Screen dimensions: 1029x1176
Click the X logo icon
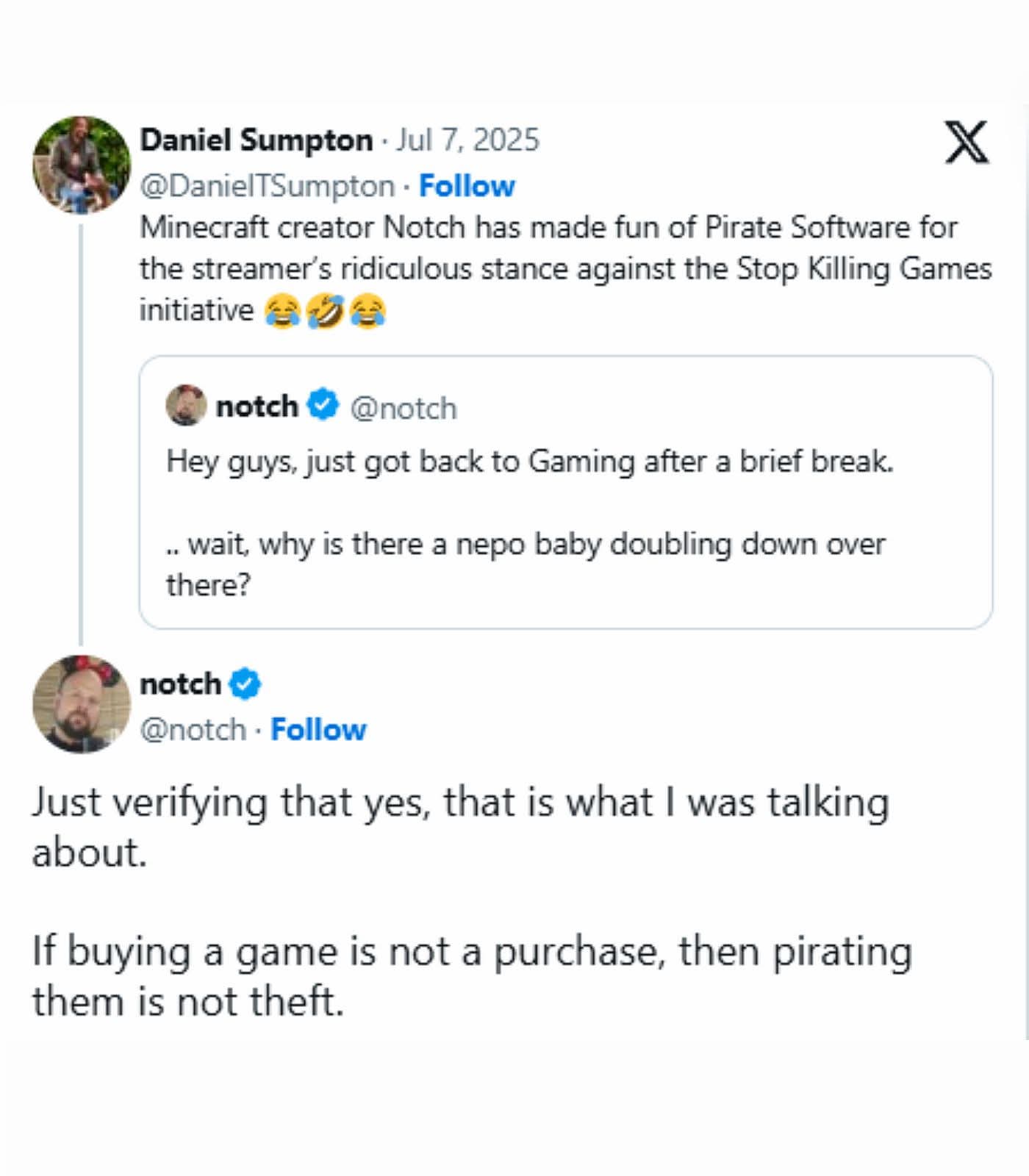pos(967,142)
